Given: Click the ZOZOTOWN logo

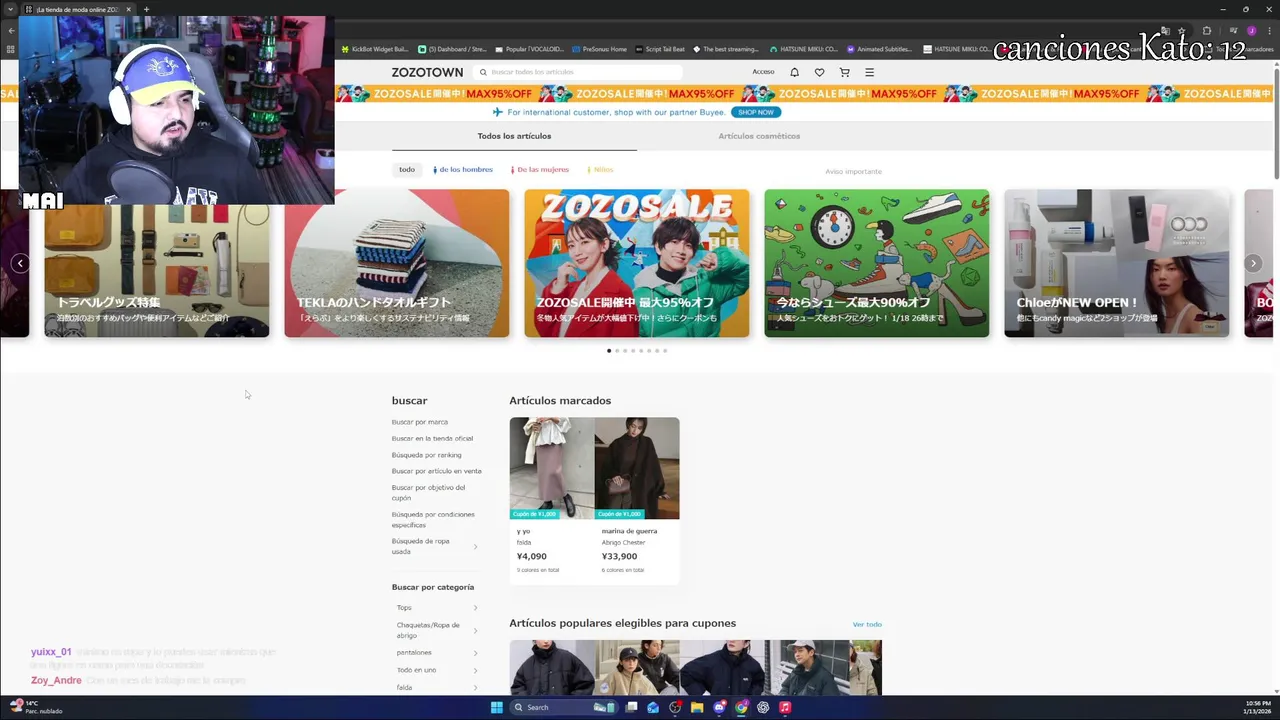Looking at the screenshot, I should click(427, 72).
